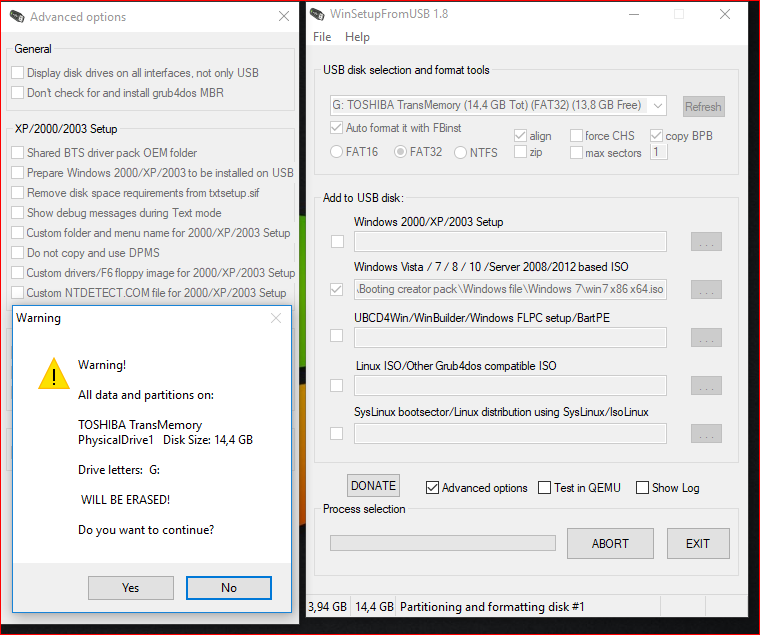Viewport: 760px width, 635px height.
Task: Enable Show debug messages during Text mode
Action: tap(18, 213)
